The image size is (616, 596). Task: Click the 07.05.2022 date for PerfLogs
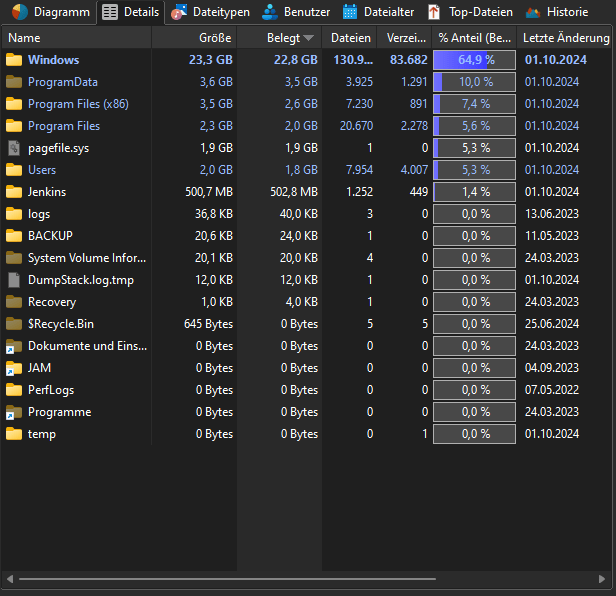point(552,390)
